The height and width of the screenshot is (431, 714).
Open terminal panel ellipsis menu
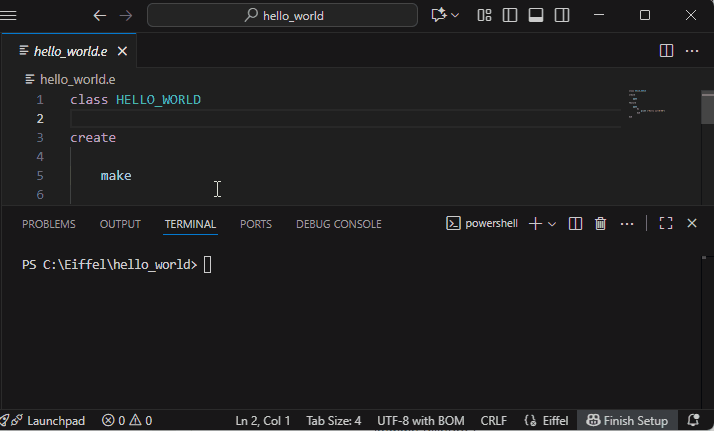point(627,223)
